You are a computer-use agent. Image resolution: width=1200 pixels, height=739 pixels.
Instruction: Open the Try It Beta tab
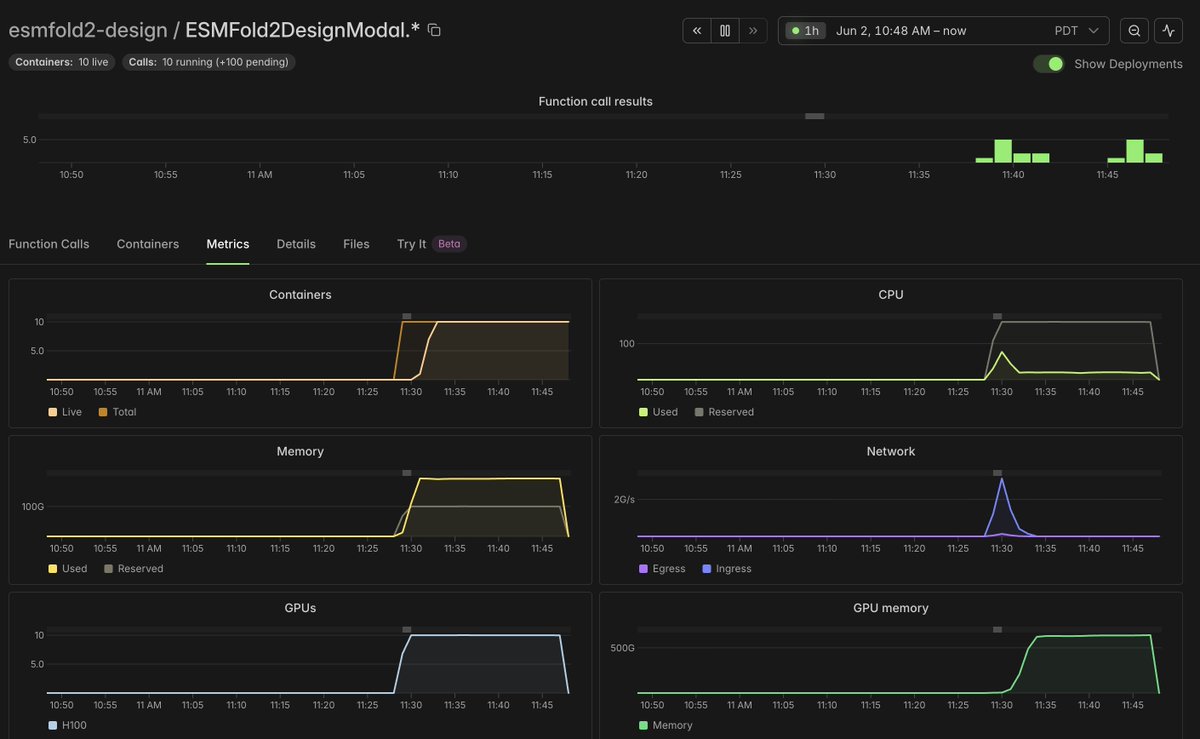pos(432,244)
